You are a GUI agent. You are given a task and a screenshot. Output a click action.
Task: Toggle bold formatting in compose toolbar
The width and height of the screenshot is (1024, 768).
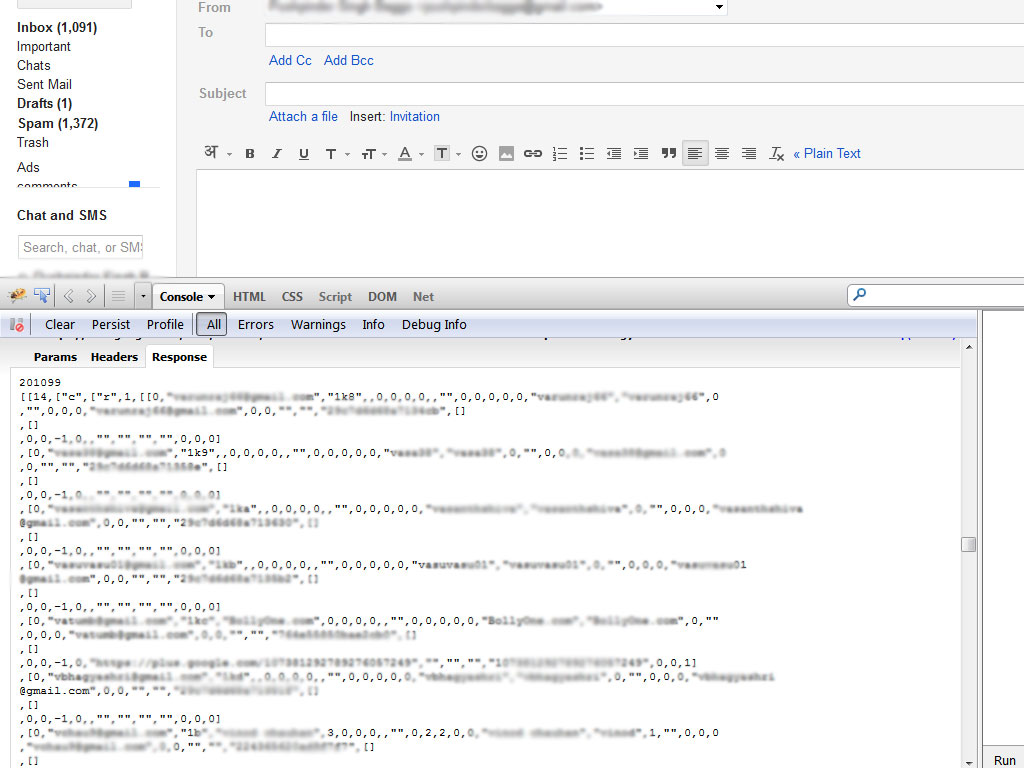[249, 153]
